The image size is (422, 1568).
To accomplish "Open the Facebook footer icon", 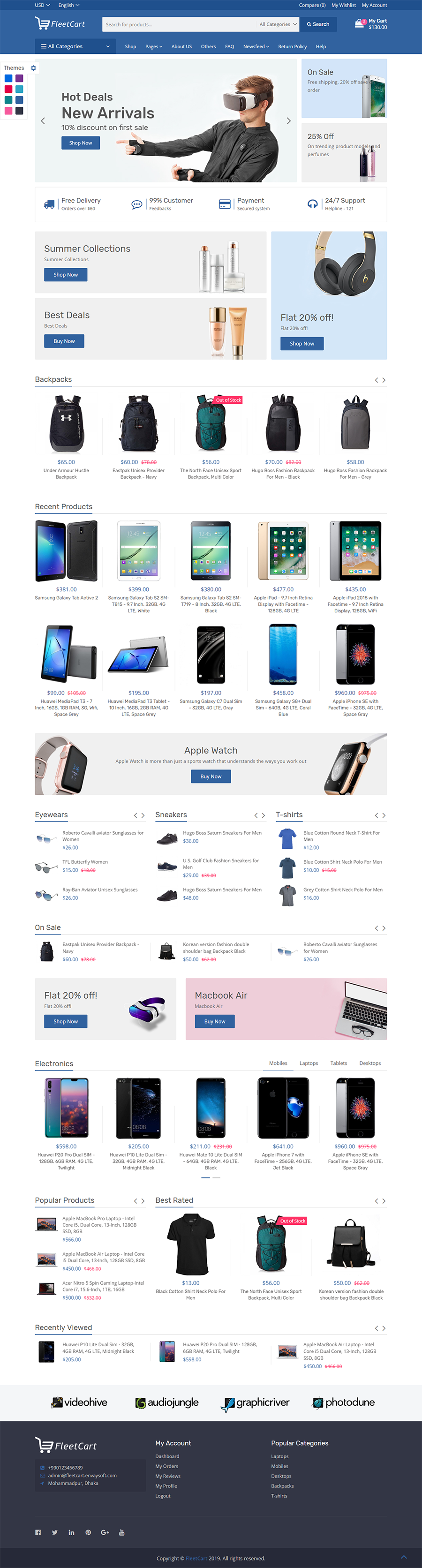I will (38, 1532).
